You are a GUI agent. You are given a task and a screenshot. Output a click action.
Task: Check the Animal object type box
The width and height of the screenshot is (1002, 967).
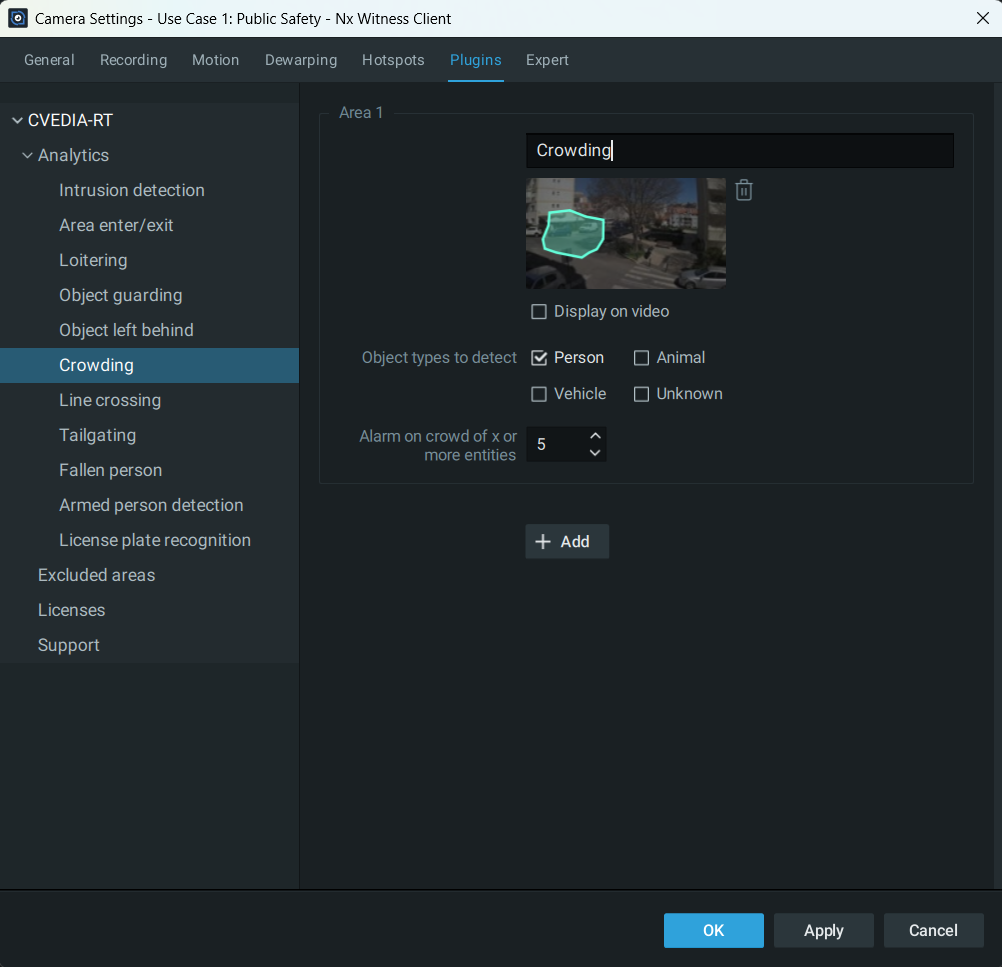(642, 358)
